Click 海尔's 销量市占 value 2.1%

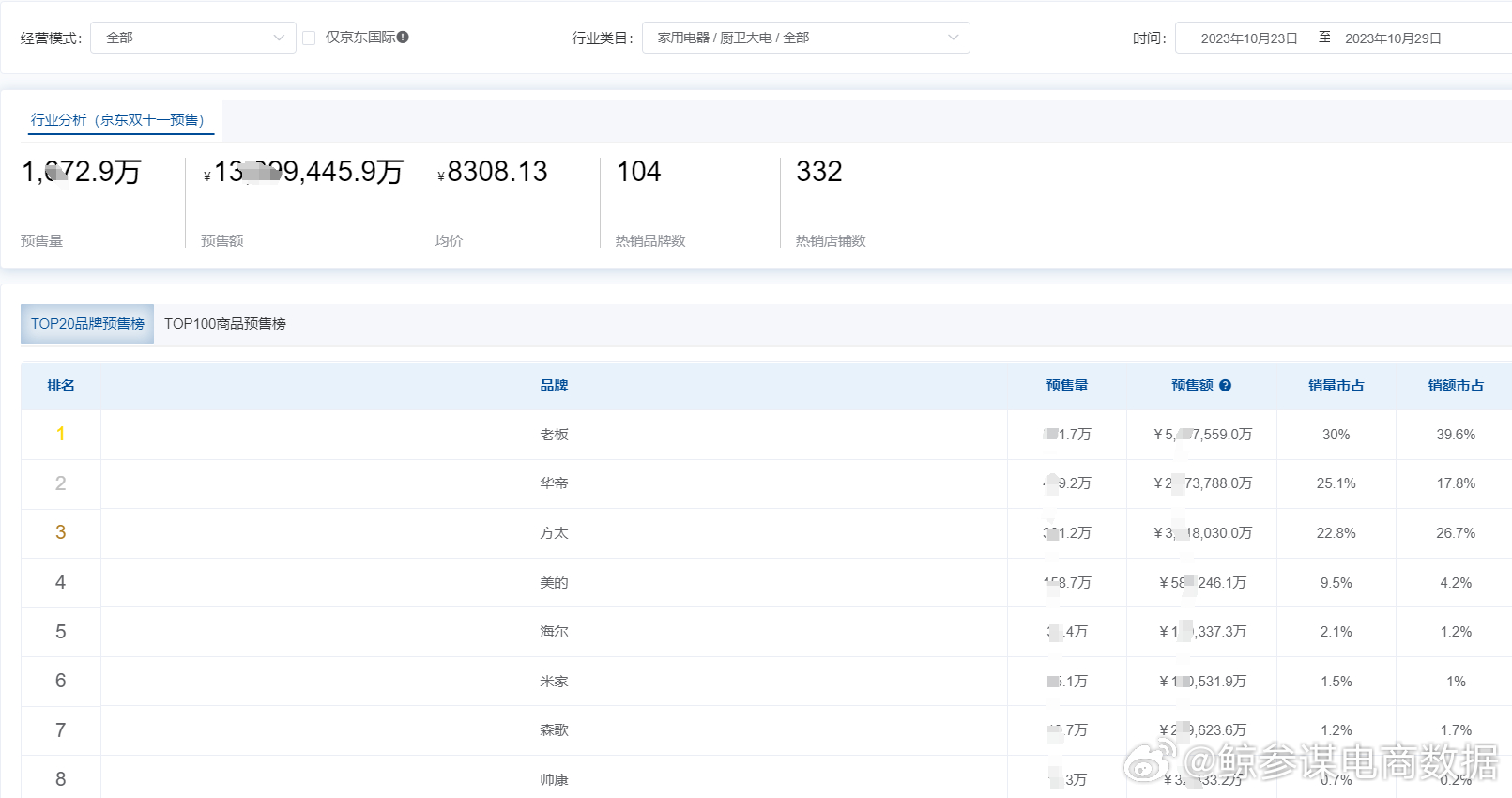(1336, 632)
